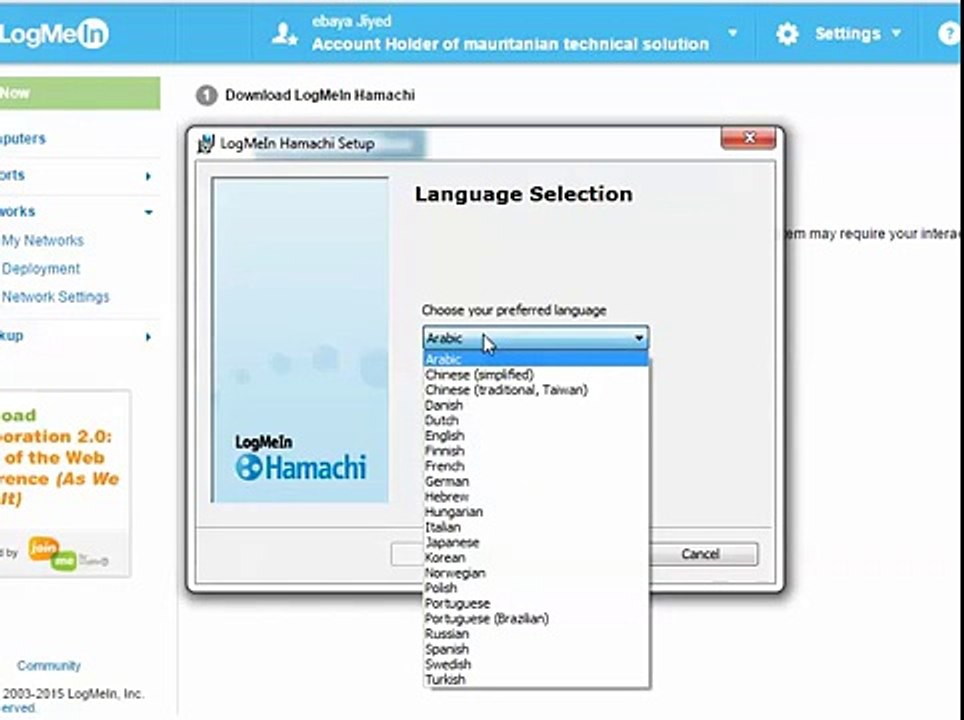Open My Networks in the sidebar
964x720 pixels.
tap(42, 240)
